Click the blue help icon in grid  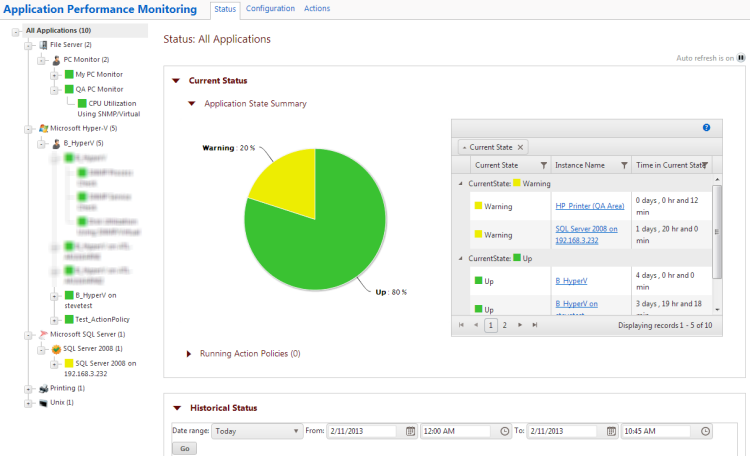(706, 128)
